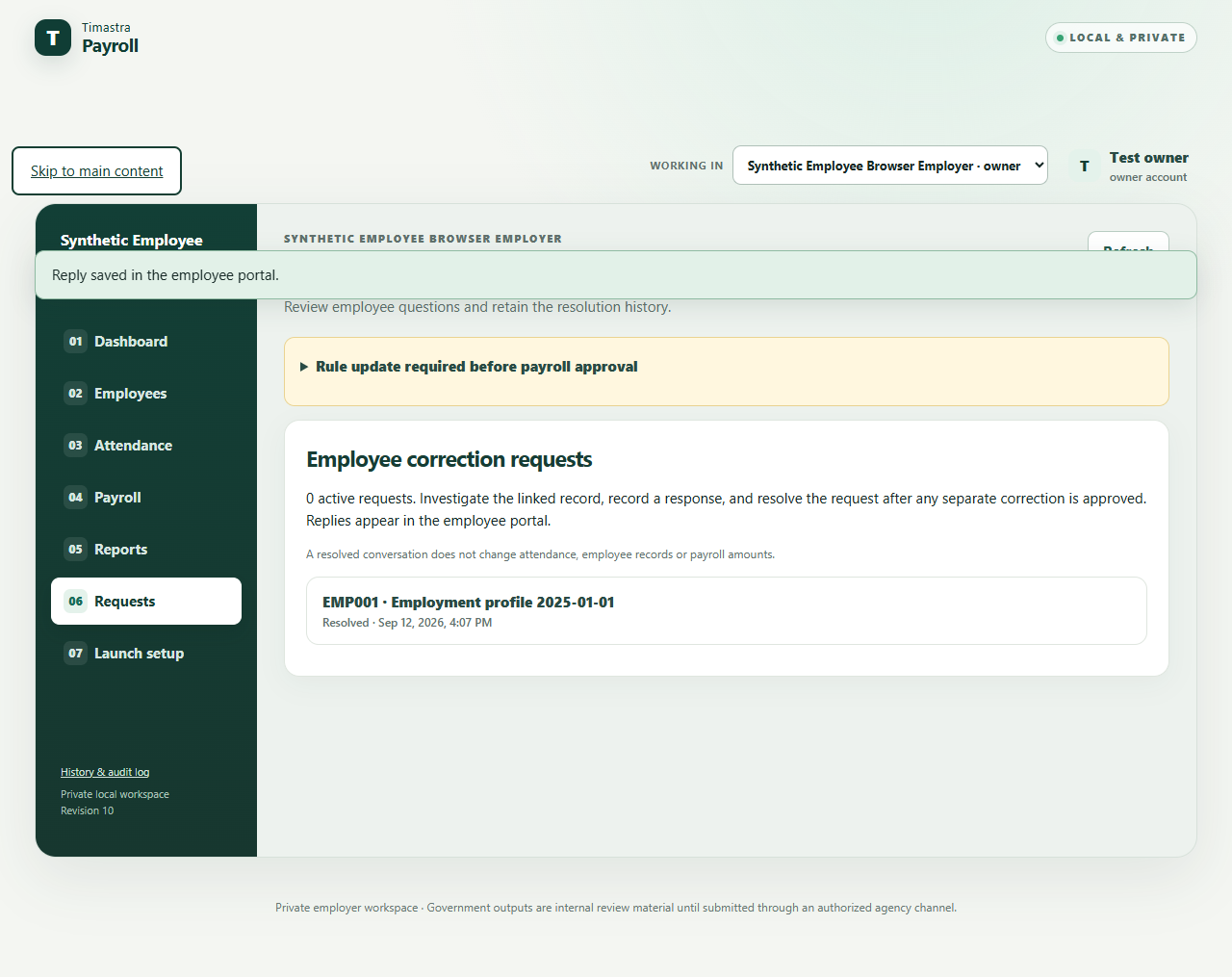
Task: Click the Employee correction requests heading
Action: [x=449, y=460]
